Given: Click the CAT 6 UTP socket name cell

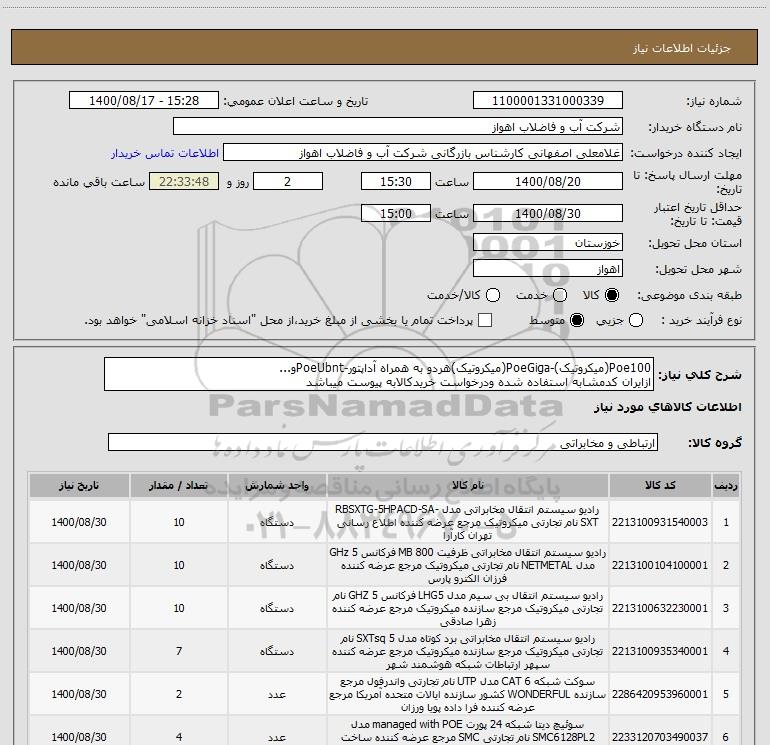Looking at the screenshot, I should click(x=468, y=694).
